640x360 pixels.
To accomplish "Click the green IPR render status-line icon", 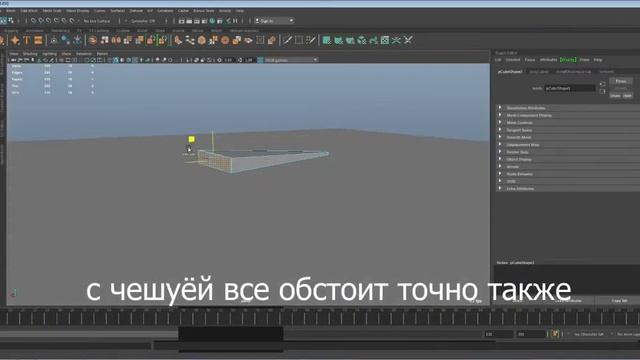I will pyautogui.click(x=212, y=21).
